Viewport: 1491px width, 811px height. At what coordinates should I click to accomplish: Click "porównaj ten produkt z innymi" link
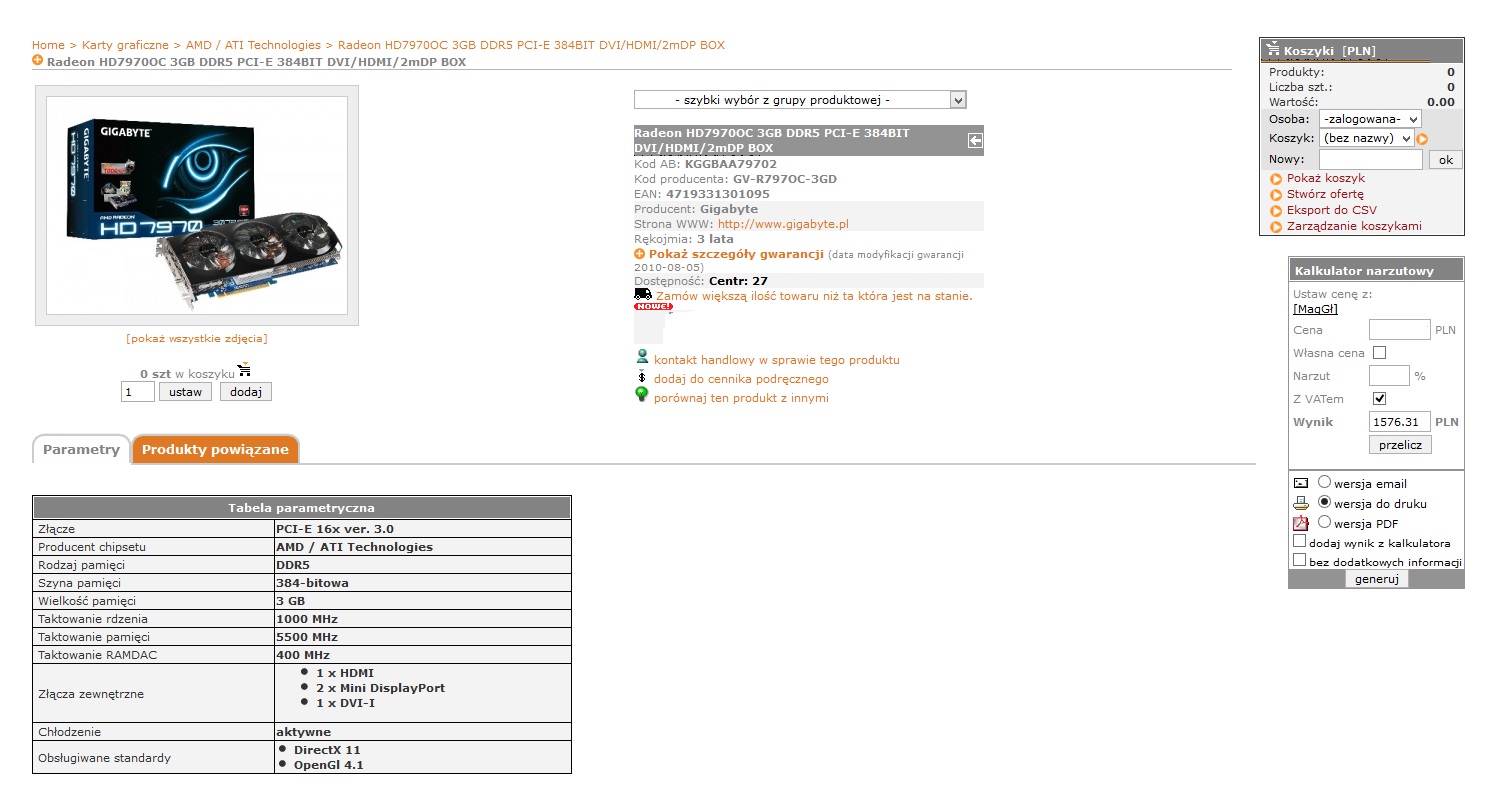pyautogui.click(x=741, y=398)
